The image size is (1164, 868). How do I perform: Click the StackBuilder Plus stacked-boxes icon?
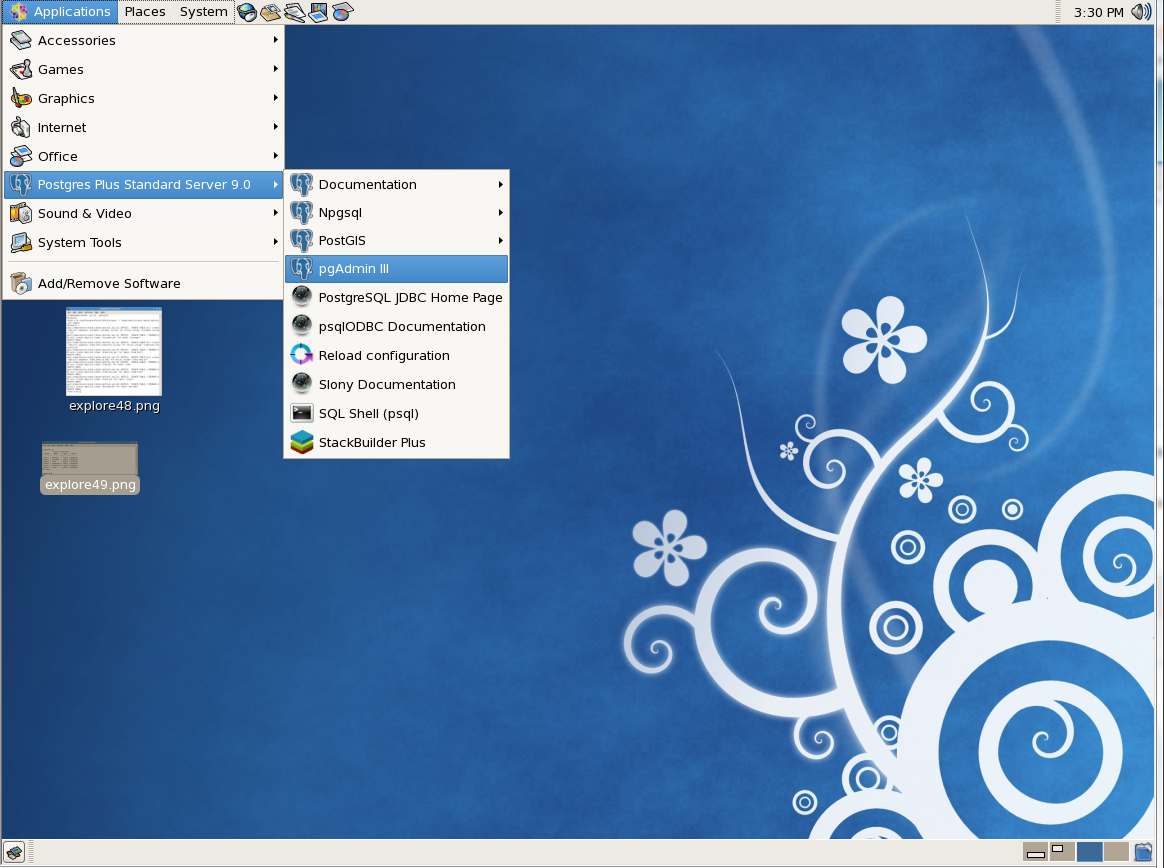(x=301, y=443)
